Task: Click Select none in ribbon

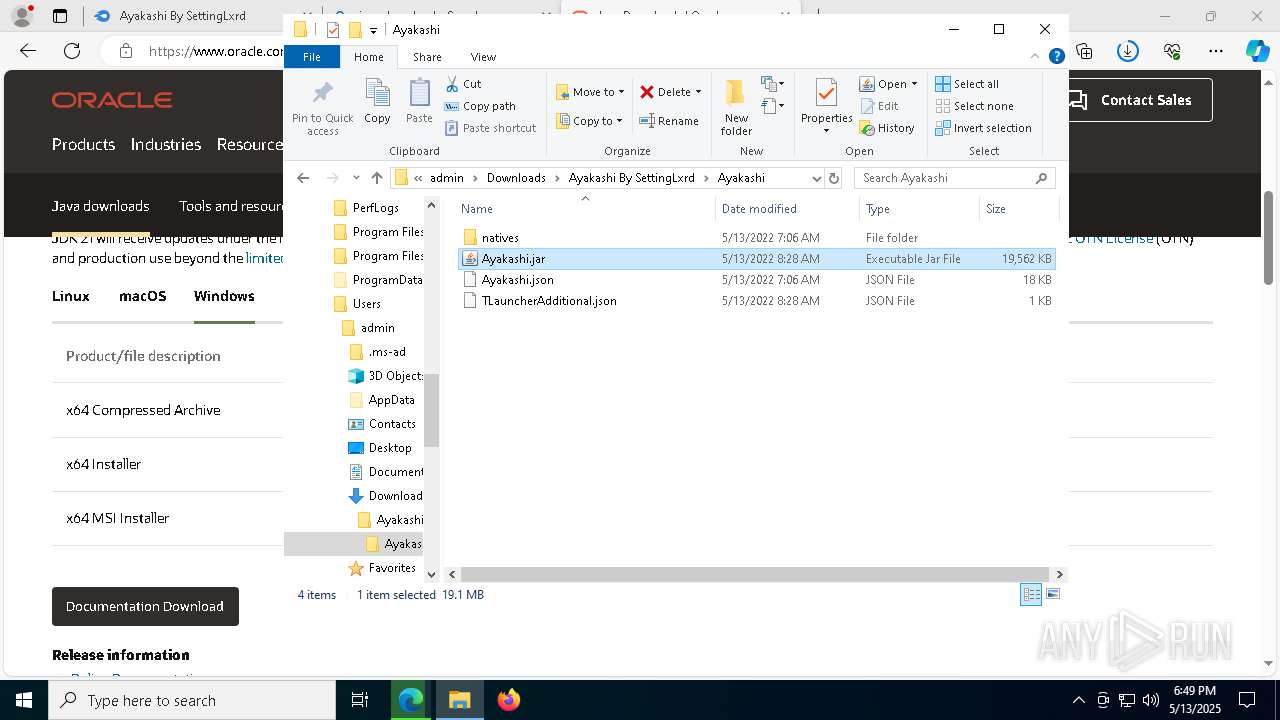Action: pyautogui.click(x=974, y=106)
